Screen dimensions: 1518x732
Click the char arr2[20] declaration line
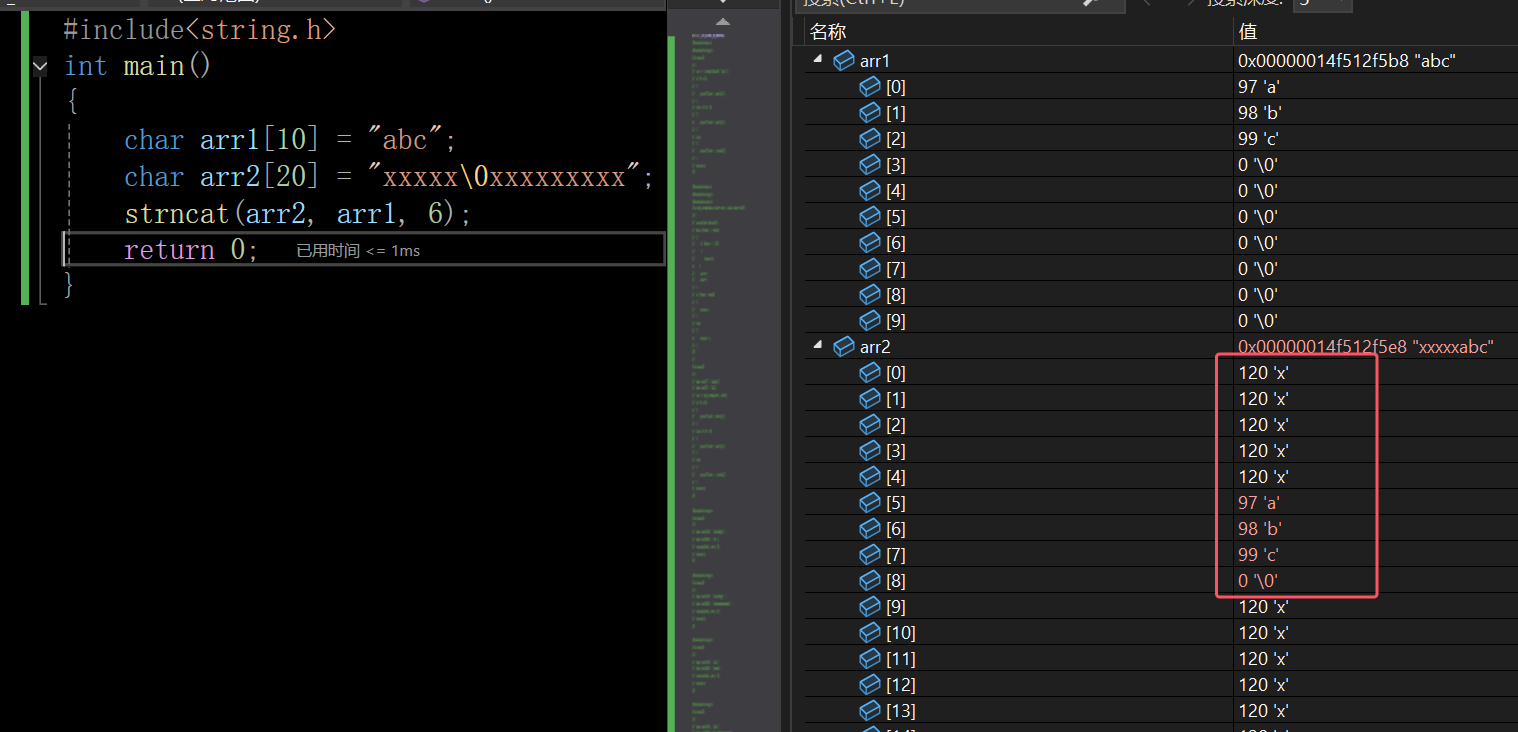point(388,177)
